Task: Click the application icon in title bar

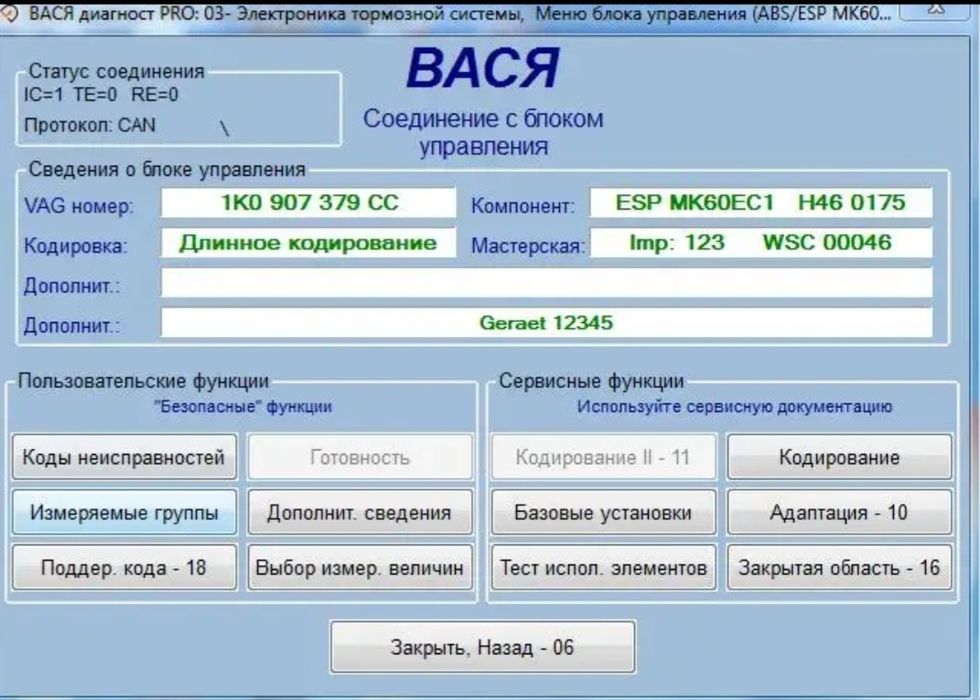Action: click(11, 14)
